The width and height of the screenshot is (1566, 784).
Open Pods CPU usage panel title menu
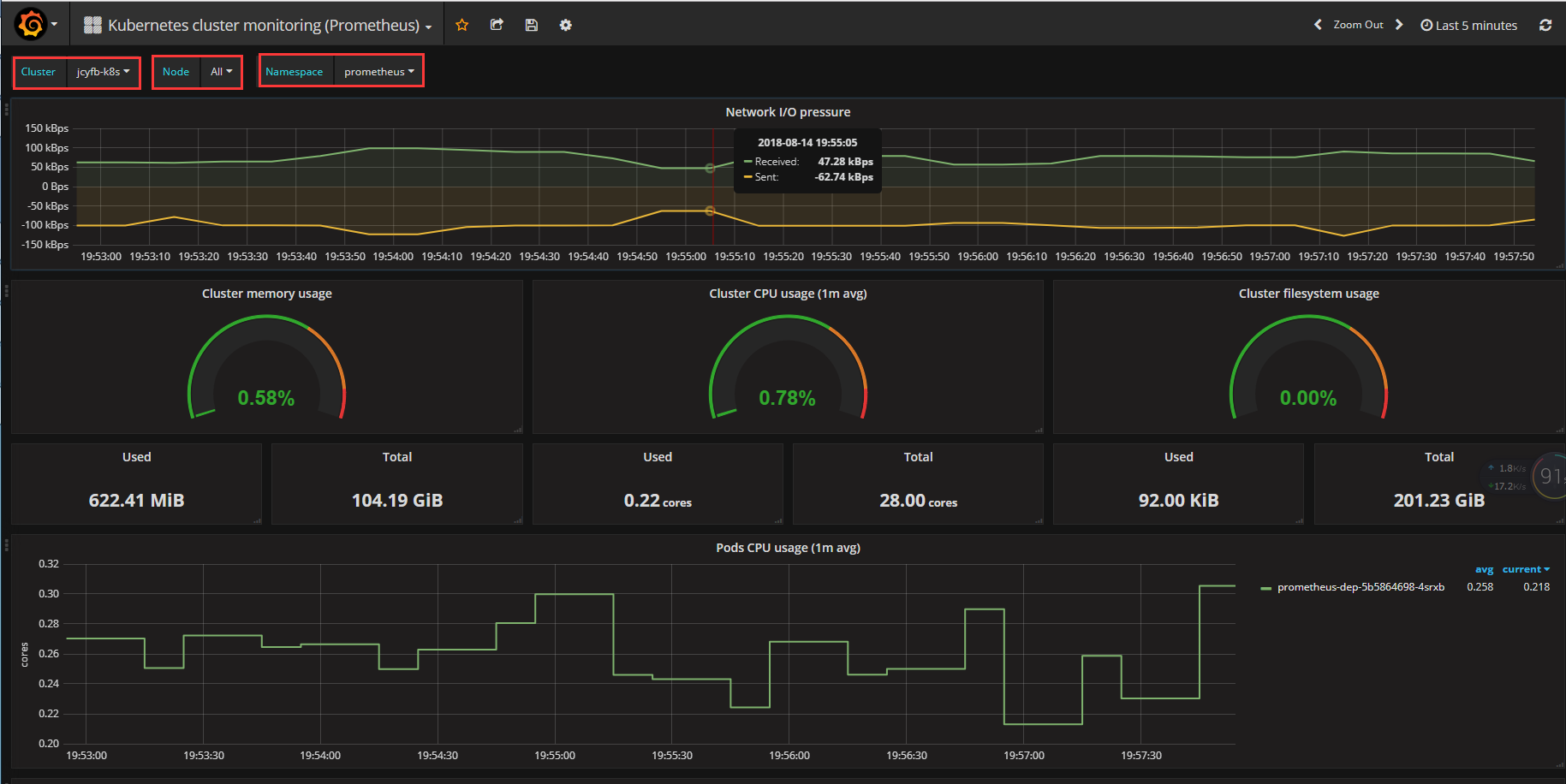[x=788, y=548]
